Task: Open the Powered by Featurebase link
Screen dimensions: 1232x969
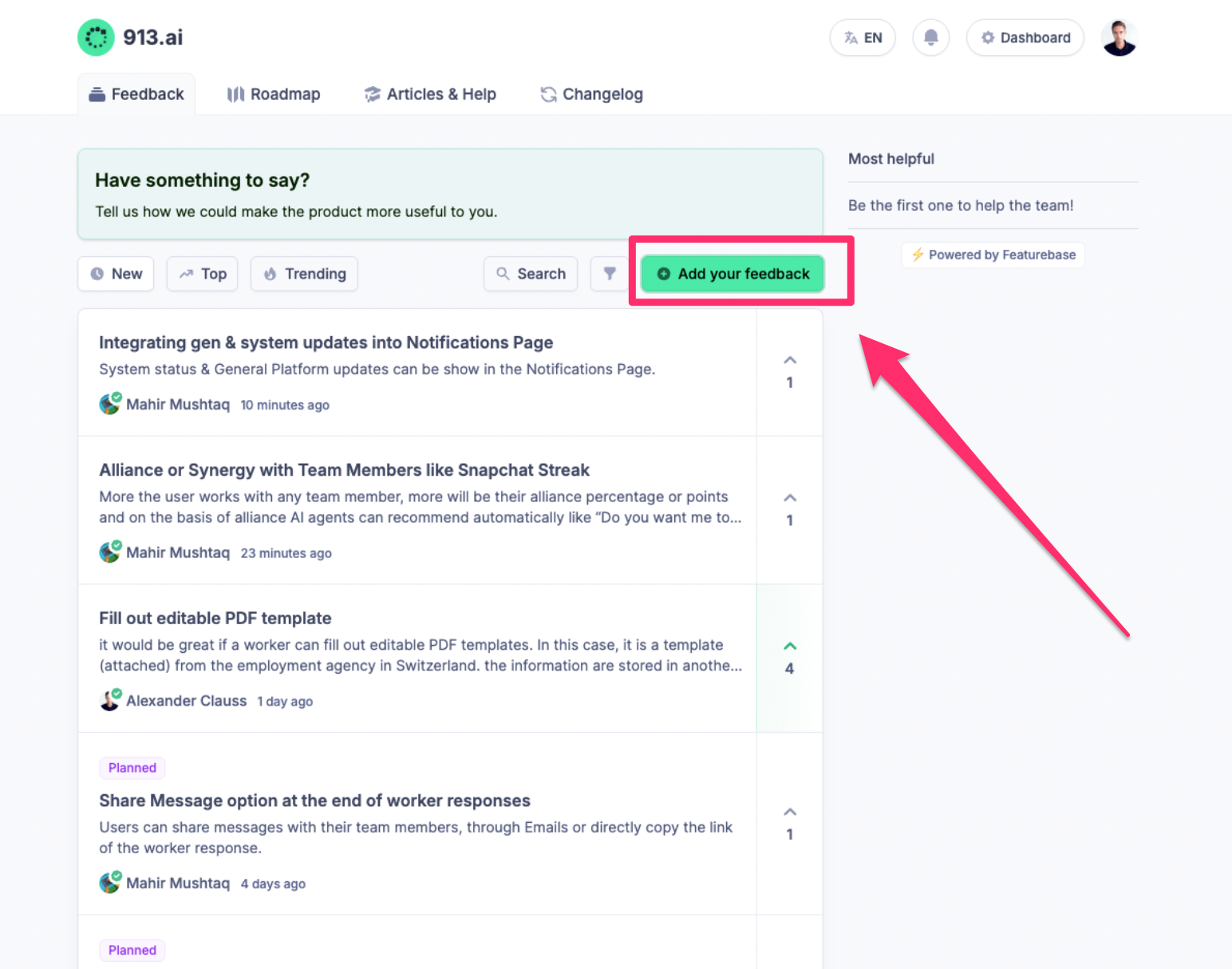Action: point(993,255)
